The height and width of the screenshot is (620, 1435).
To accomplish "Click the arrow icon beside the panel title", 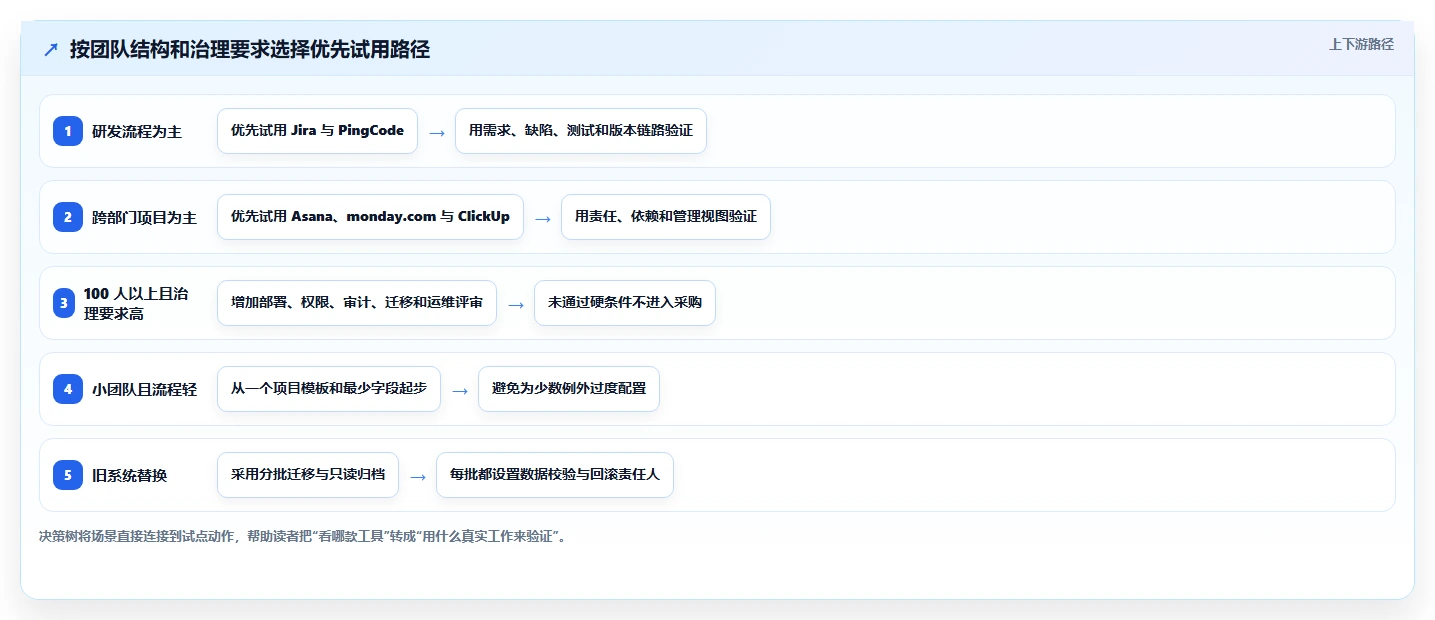I will coord(51,50).
